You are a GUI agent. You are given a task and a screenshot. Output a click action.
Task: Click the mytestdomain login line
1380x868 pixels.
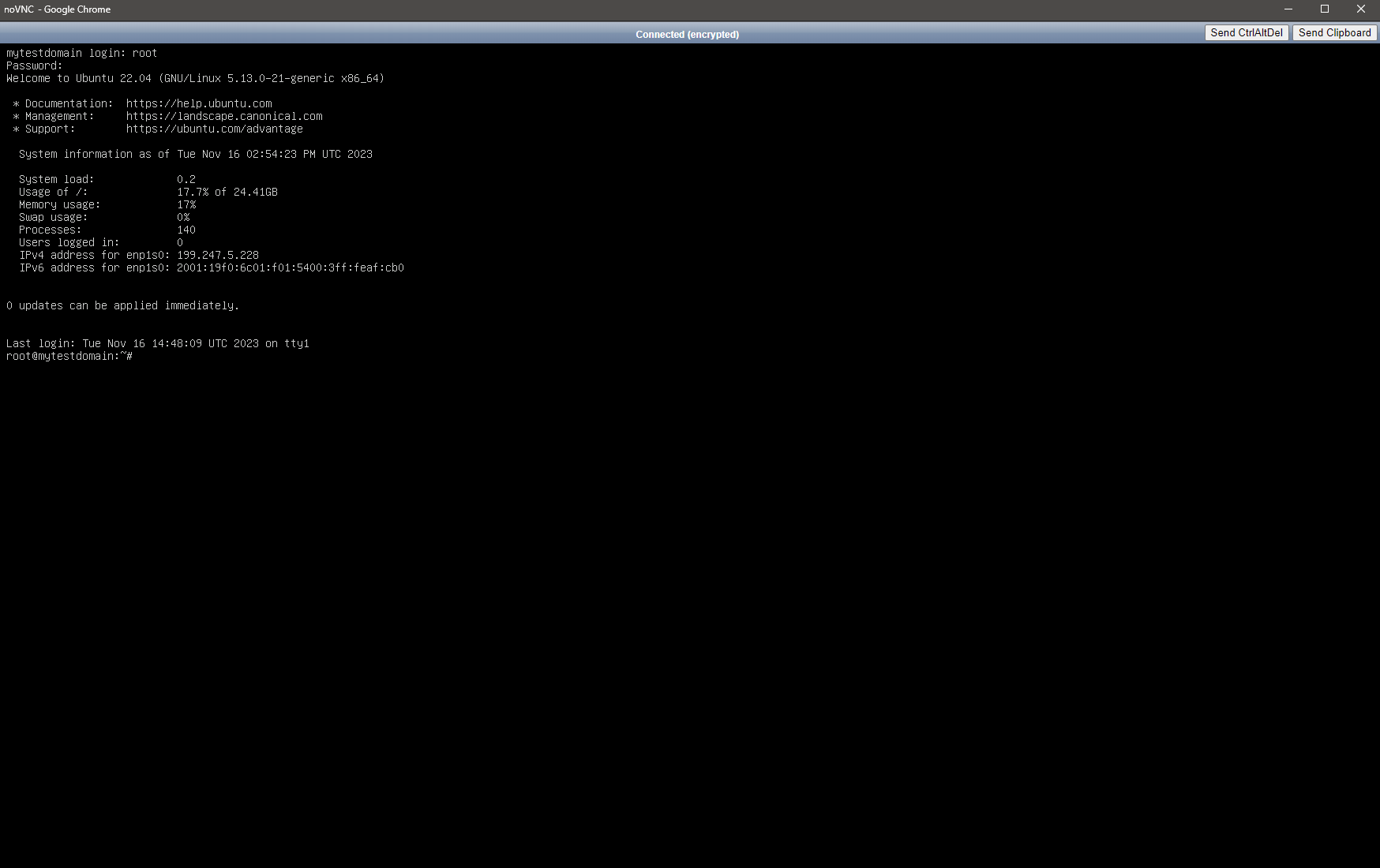click(x=81, y=53)
